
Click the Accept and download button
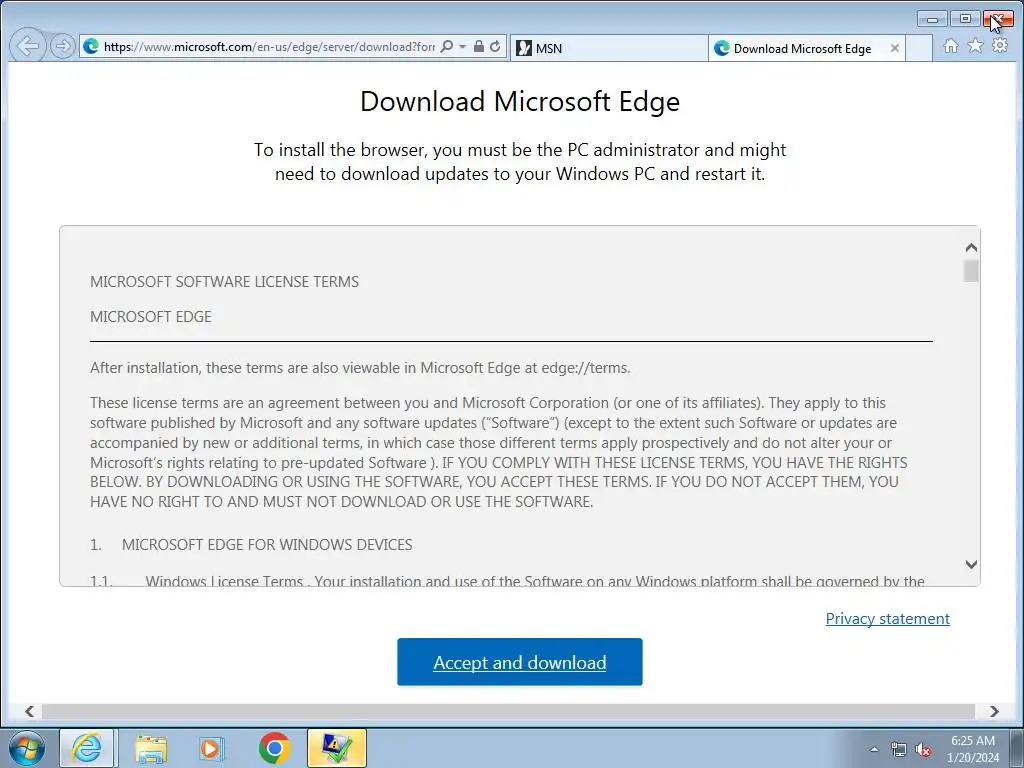click(520, 662)
